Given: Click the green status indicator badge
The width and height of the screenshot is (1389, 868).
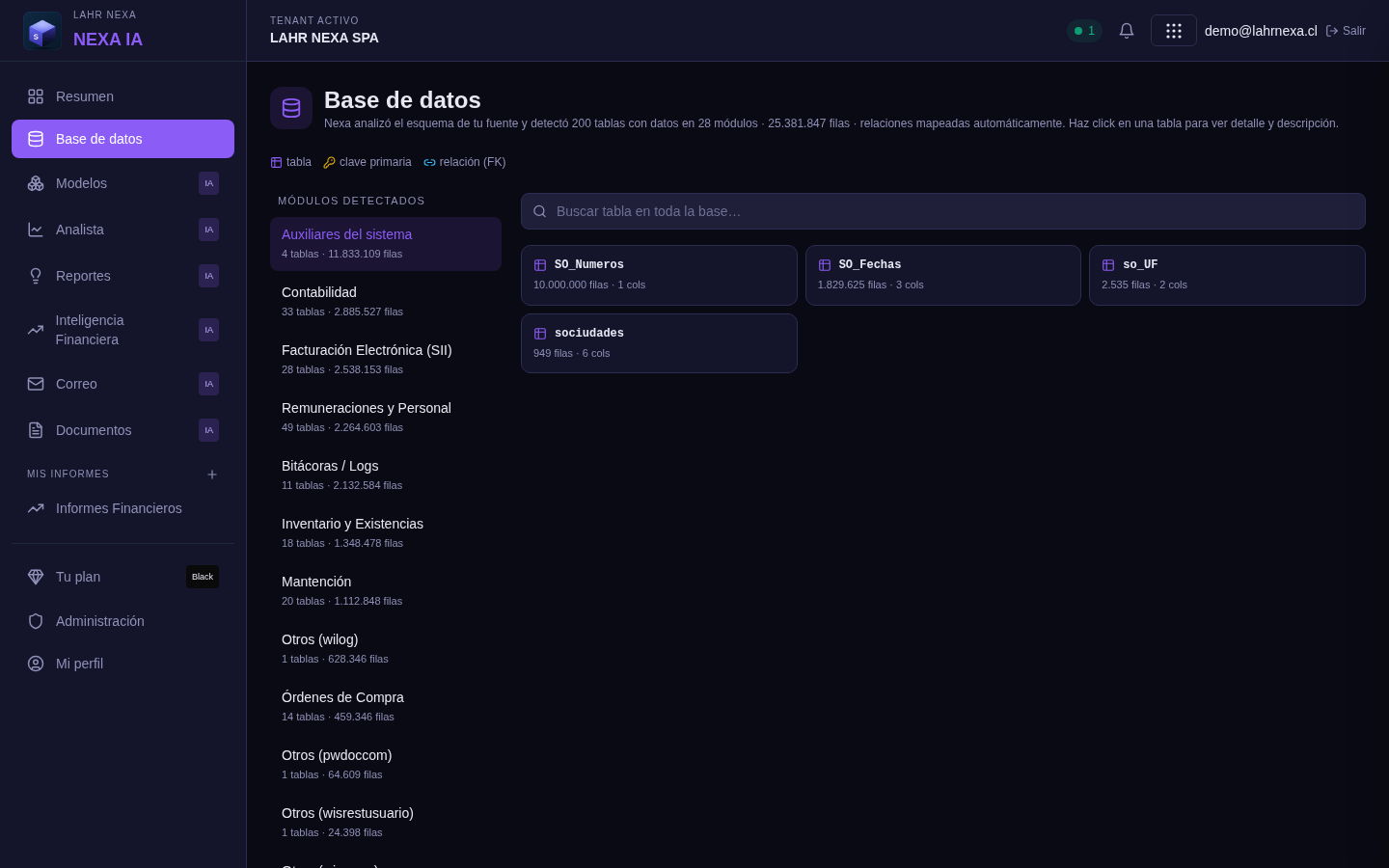Looking at the screenshot, I should (x=1084, y=31).
